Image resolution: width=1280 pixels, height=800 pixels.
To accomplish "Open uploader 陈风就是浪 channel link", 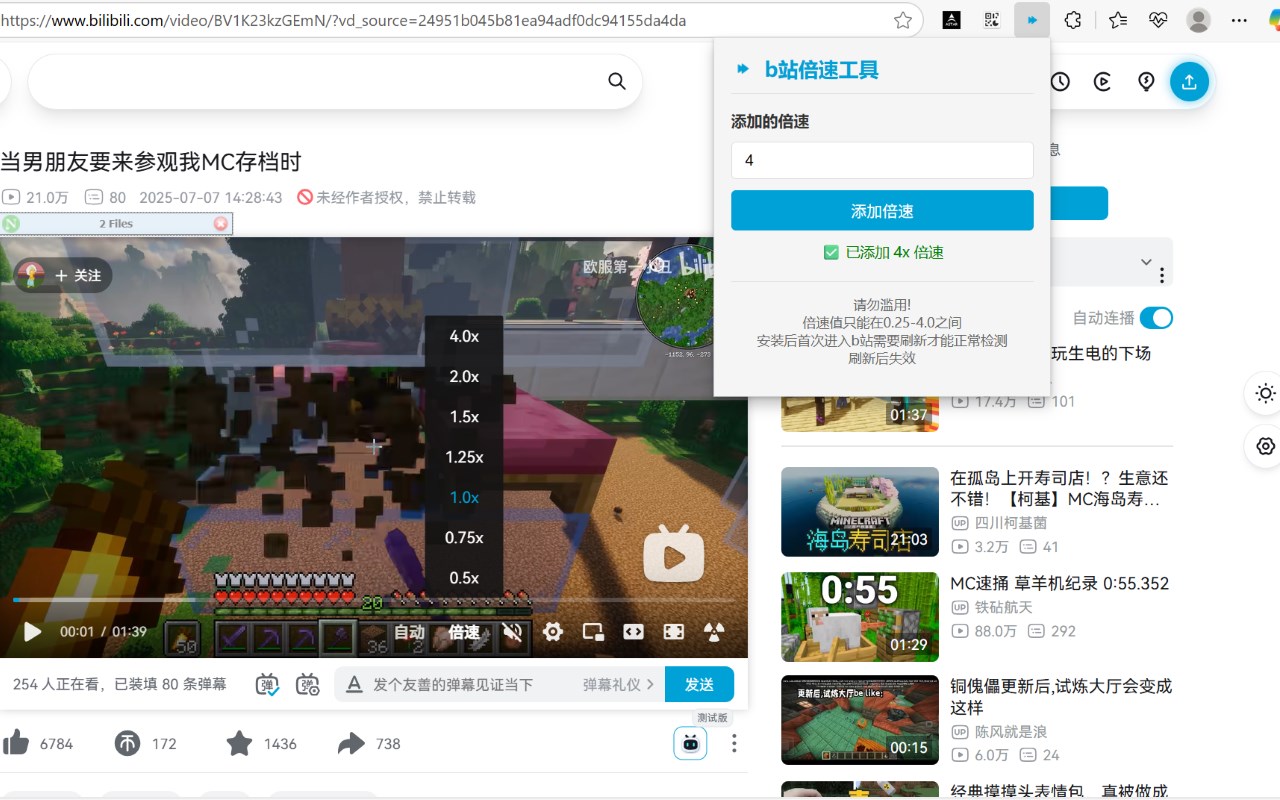I will tap(1011, 731).
